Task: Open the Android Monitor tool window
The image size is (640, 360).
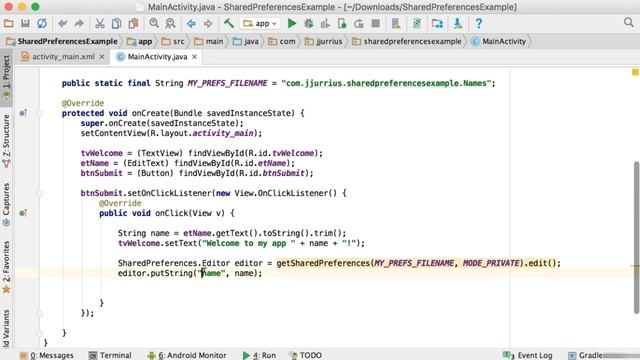Action: (187, 355)
